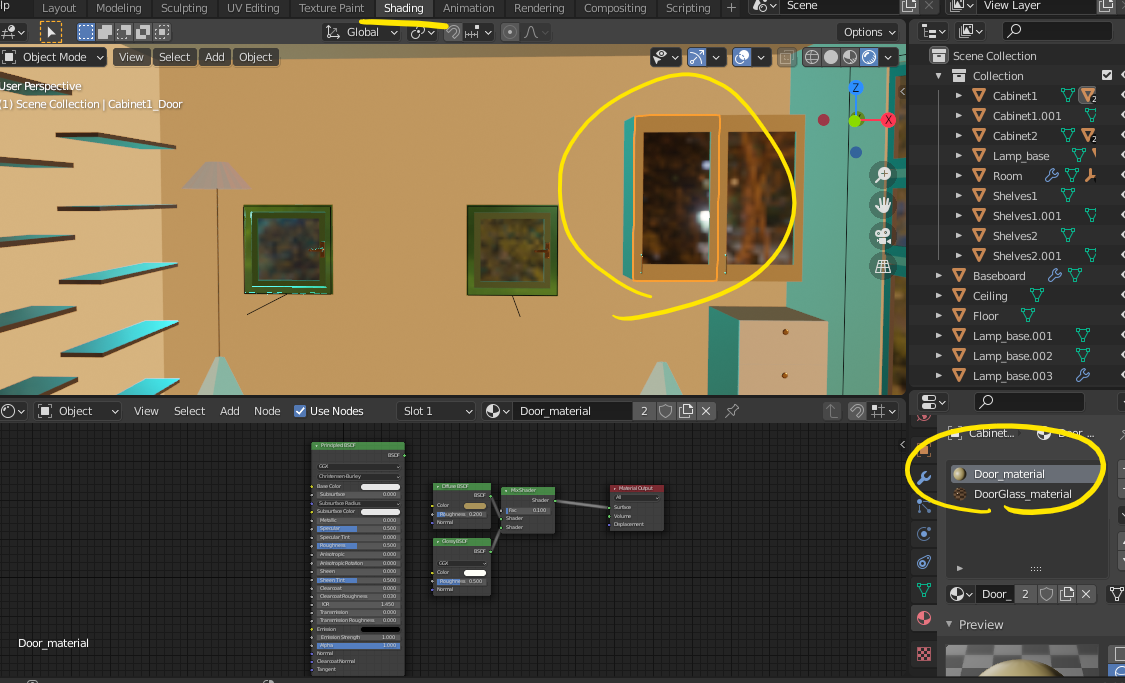Image resolution: width=1125 pixels, height=683 pixels.
Task: Pin the node tree with pin icon
Action: pos(732,411)
